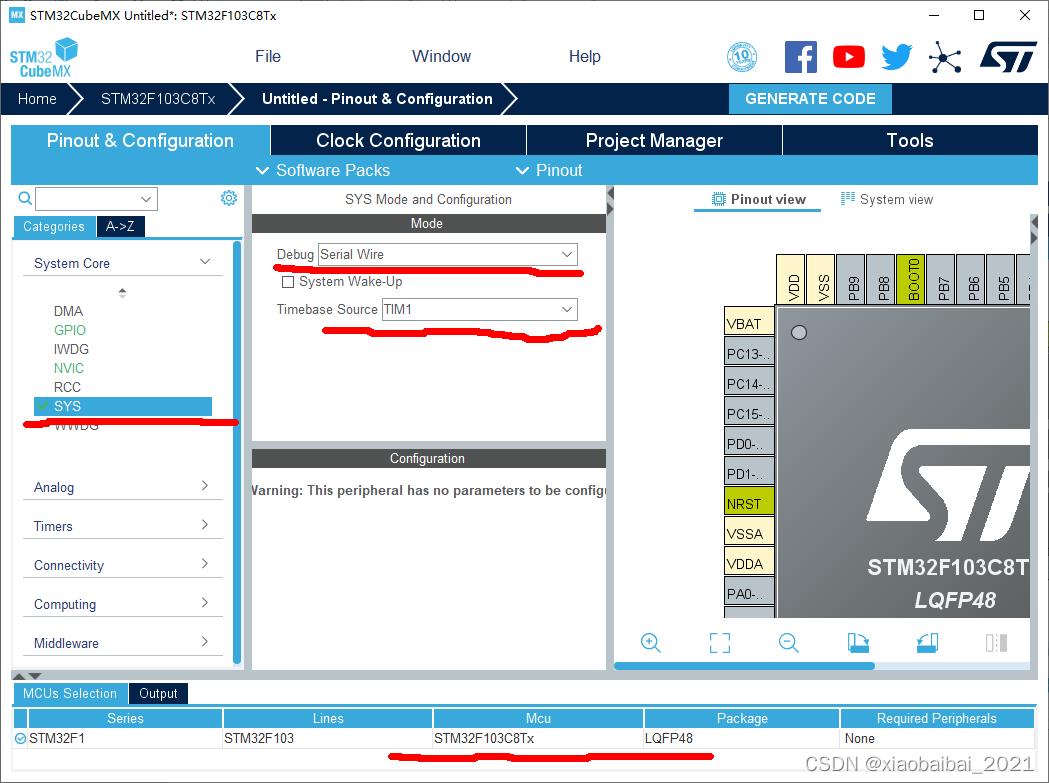Collapse the System Core category

point(205,262)
